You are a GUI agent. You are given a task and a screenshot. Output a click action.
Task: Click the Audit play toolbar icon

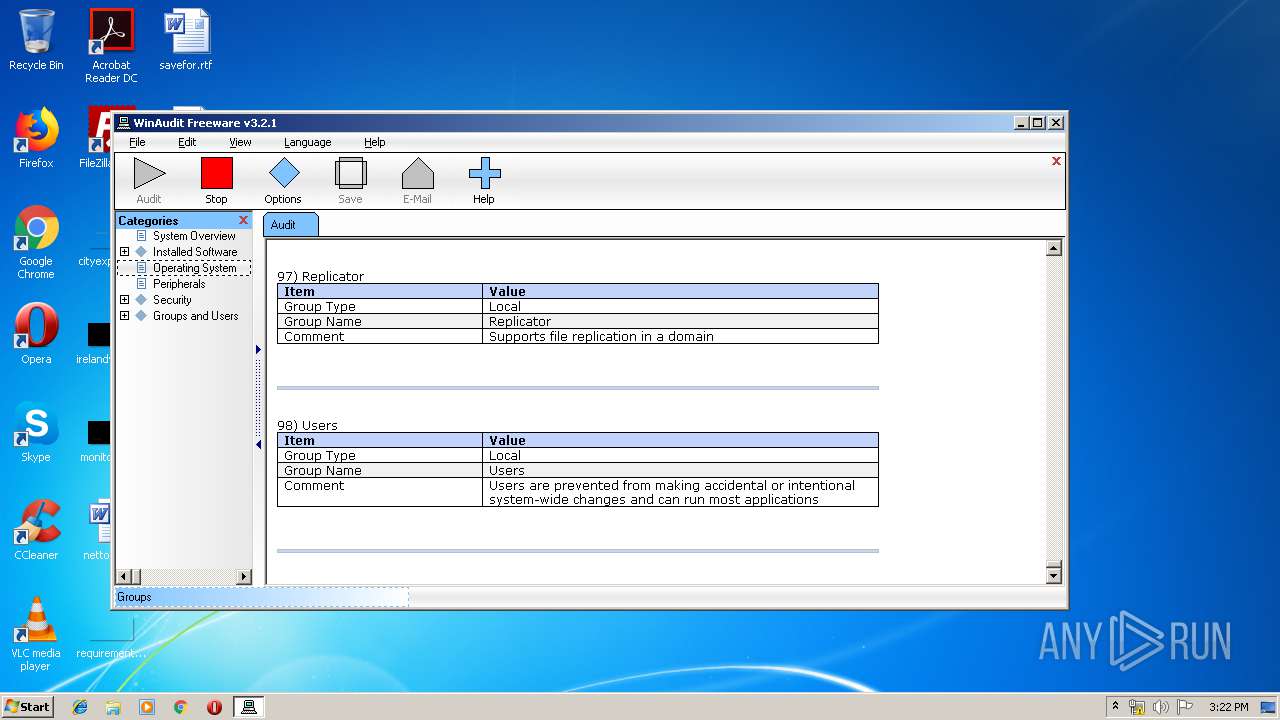[149, 173]
